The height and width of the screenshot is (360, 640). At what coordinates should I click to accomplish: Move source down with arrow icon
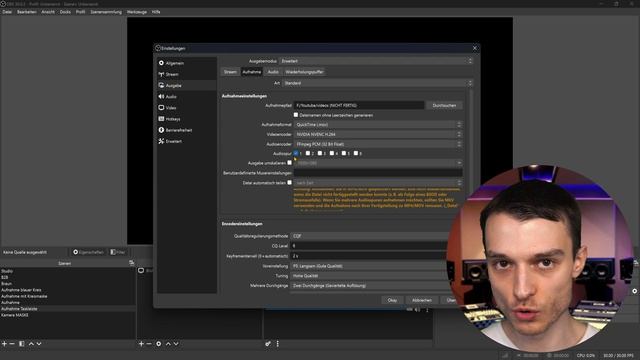click(x=176, y=344)
